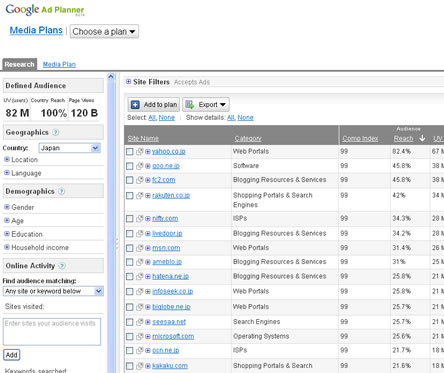The image size is (444, 373).
Task: Open ocn.ne.jp in new window icon
Action: (x=140, y=351)
